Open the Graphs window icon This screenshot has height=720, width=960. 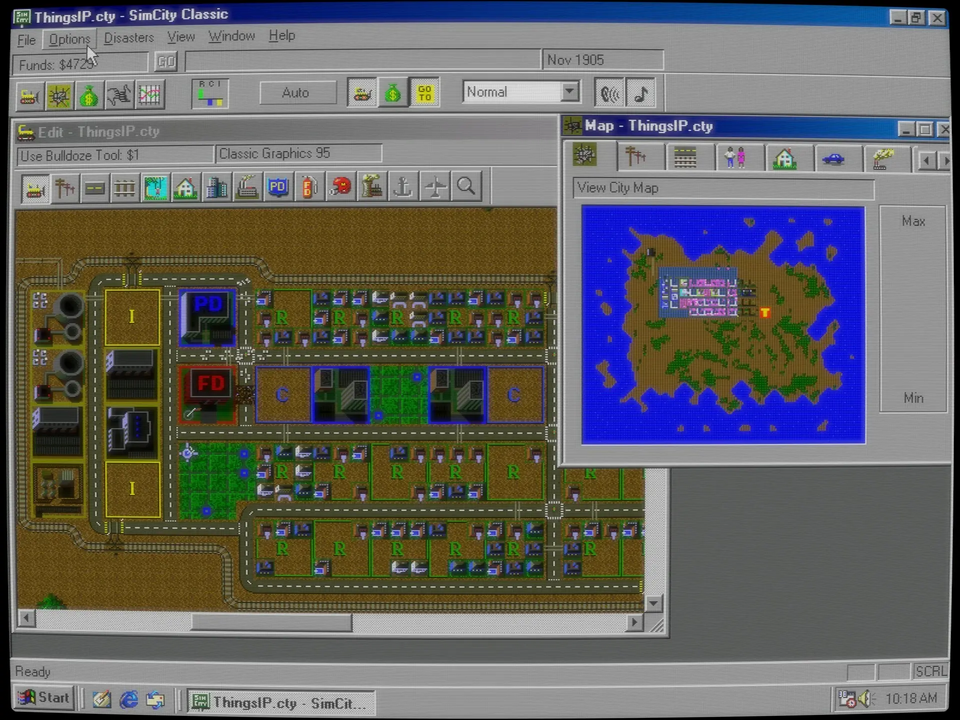pos(150,96)
